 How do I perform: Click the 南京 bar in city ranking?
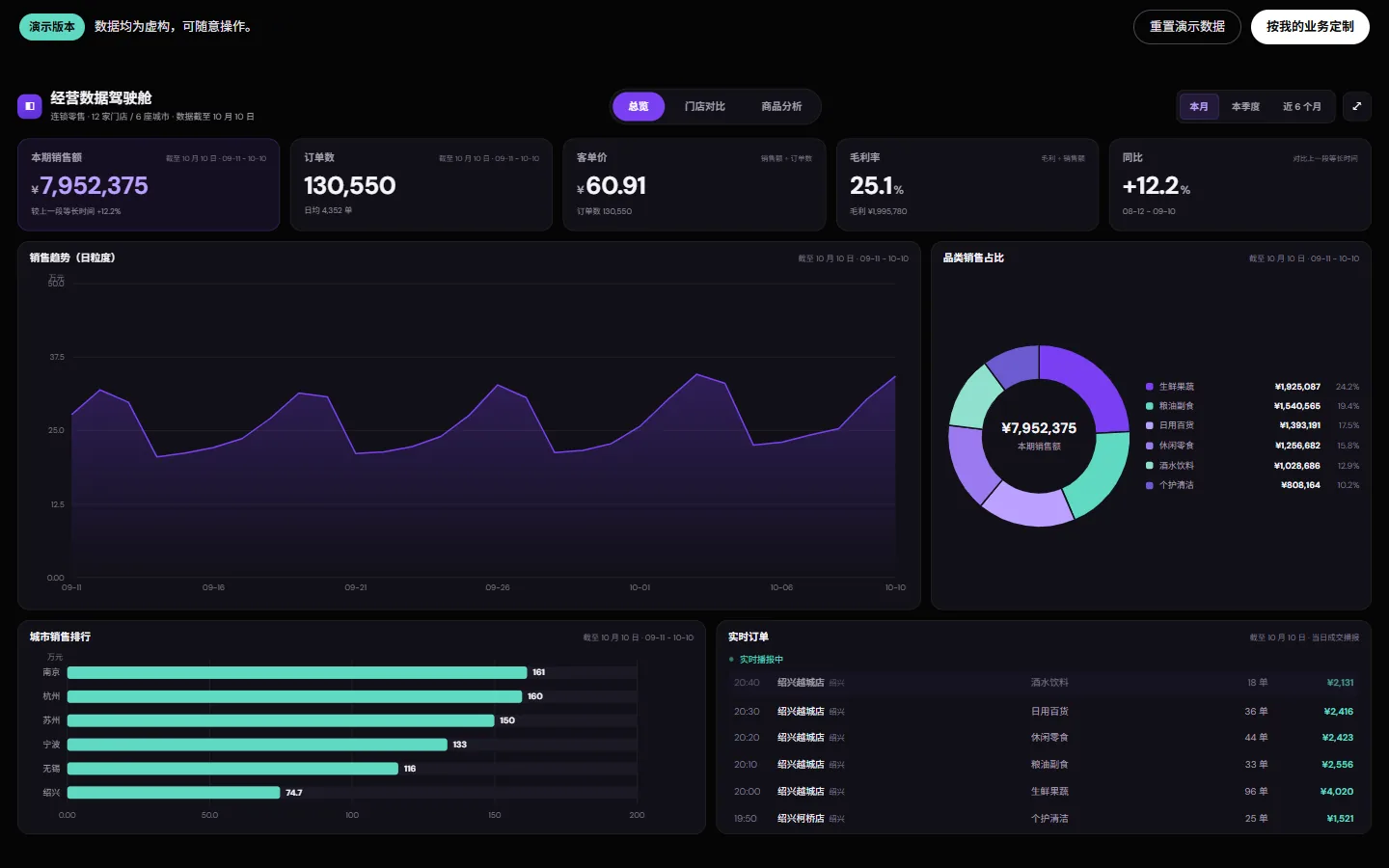pyautogui.click(x=297, y=672)
